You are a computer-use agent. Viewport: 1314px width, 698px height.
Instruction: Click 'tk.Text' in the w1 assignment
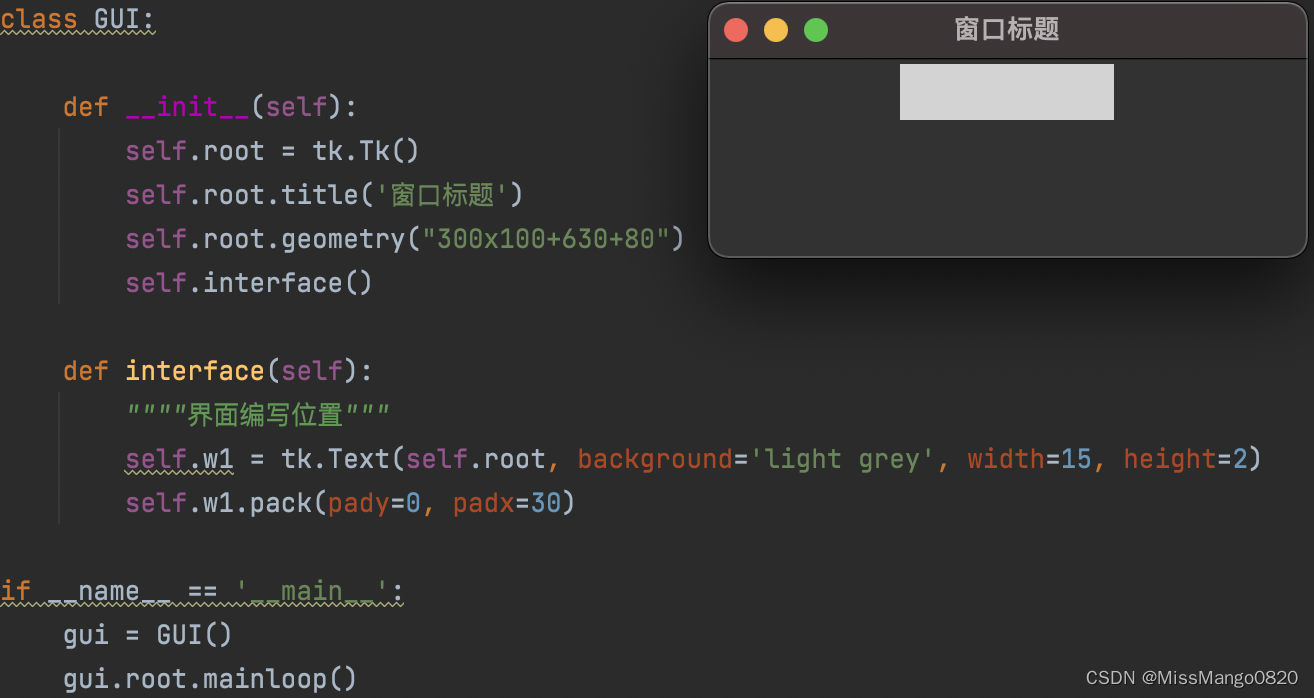[335, 459]
